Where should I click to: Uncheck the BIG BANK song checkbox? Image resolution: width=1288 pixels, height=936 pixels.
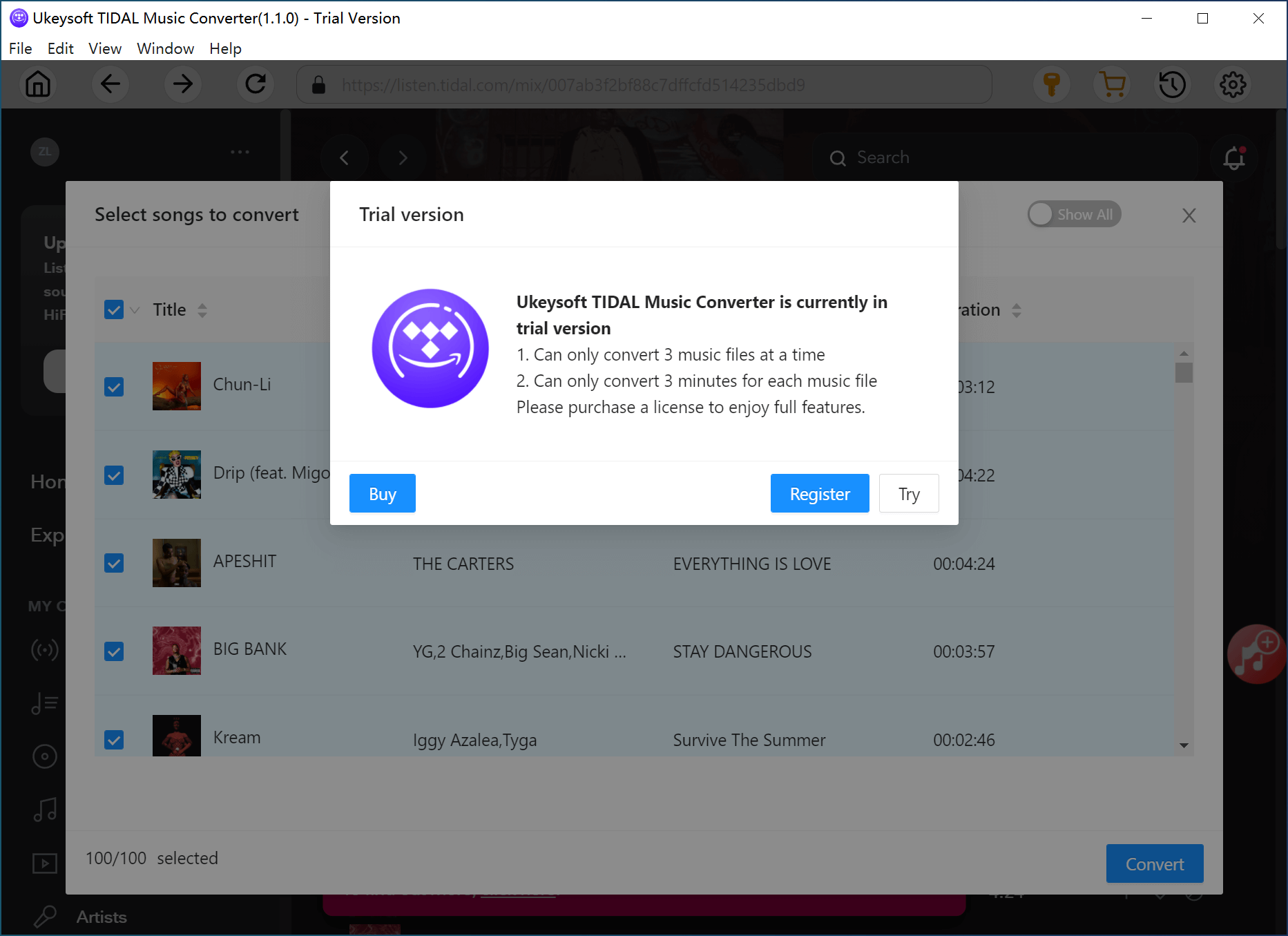point(114,651)
